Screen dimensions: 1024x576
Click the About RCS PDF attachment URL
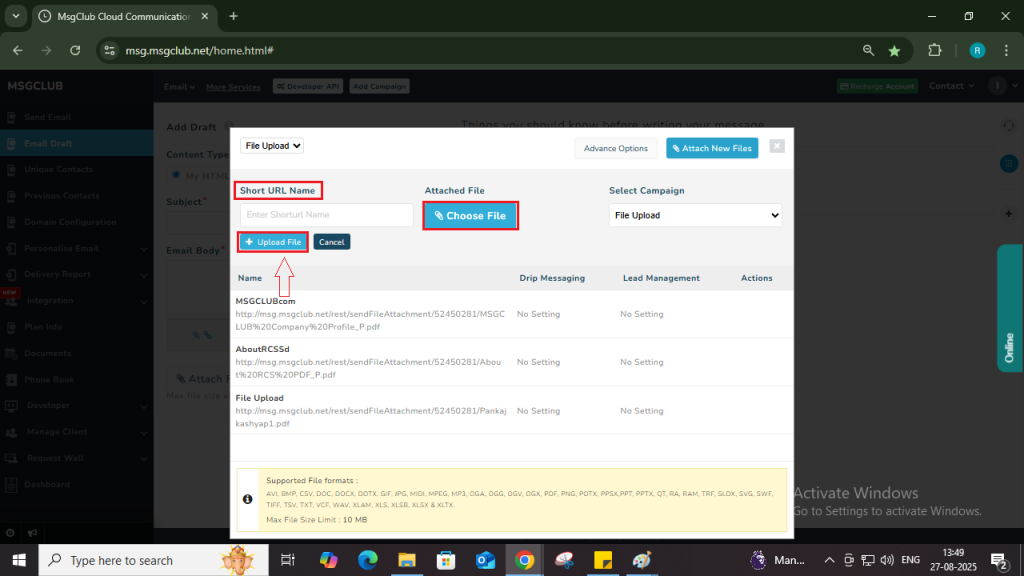tap(368, 368)
